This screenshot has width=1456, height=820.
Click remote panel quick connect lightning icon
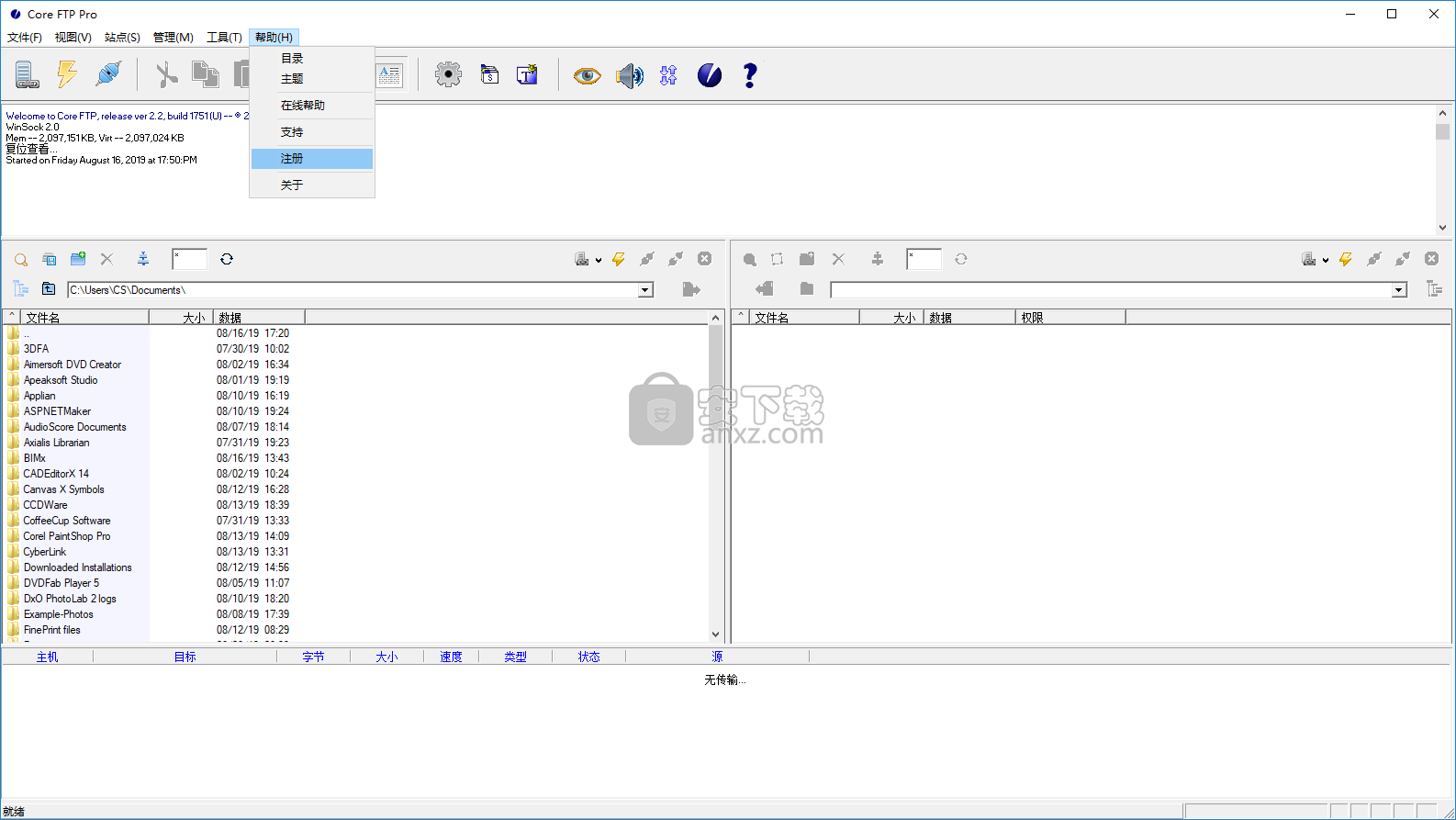1346,259
